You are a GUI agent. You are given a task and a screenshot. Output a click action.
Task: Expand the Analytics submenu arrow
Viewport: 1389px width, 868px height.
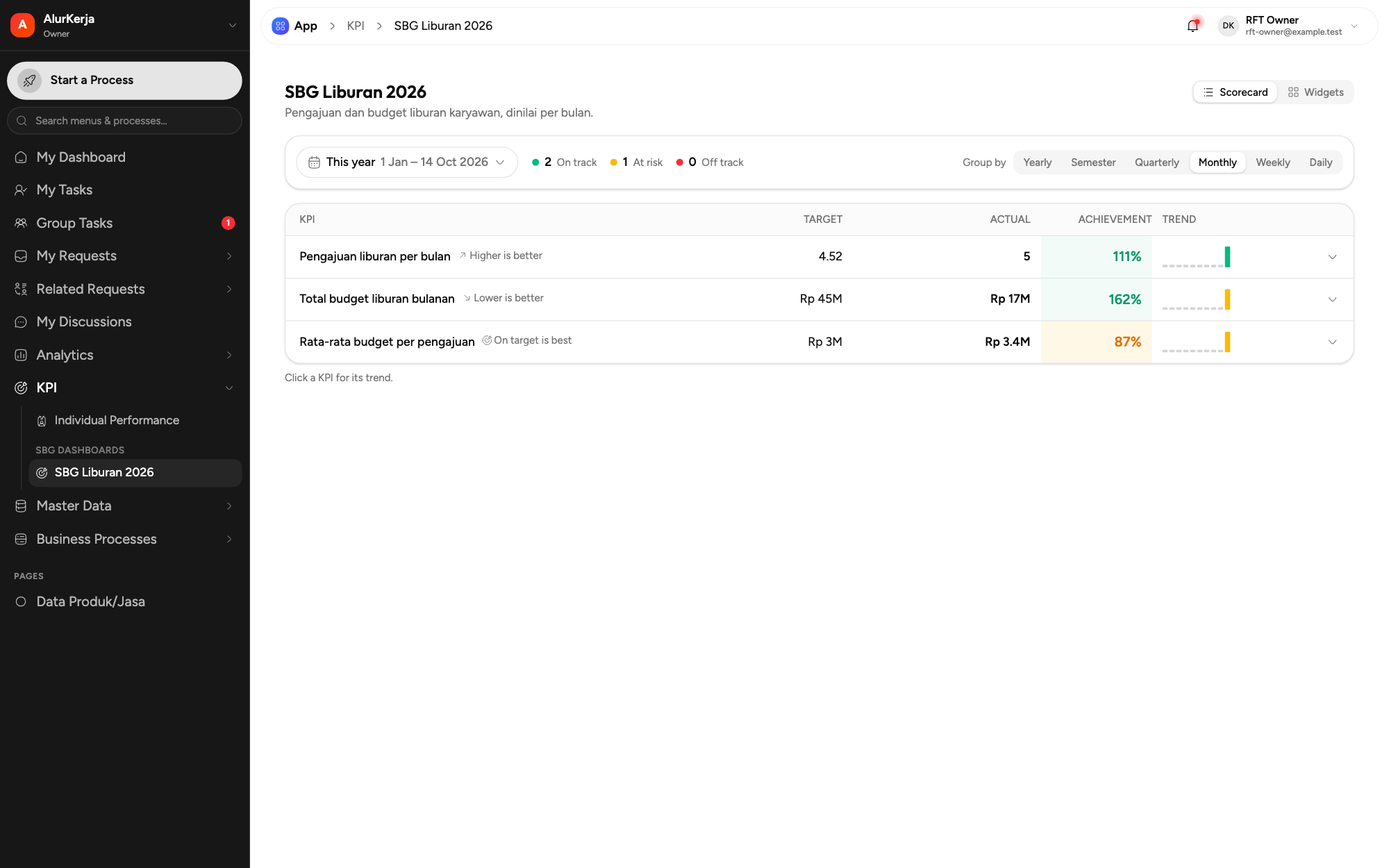coord(228,356)
